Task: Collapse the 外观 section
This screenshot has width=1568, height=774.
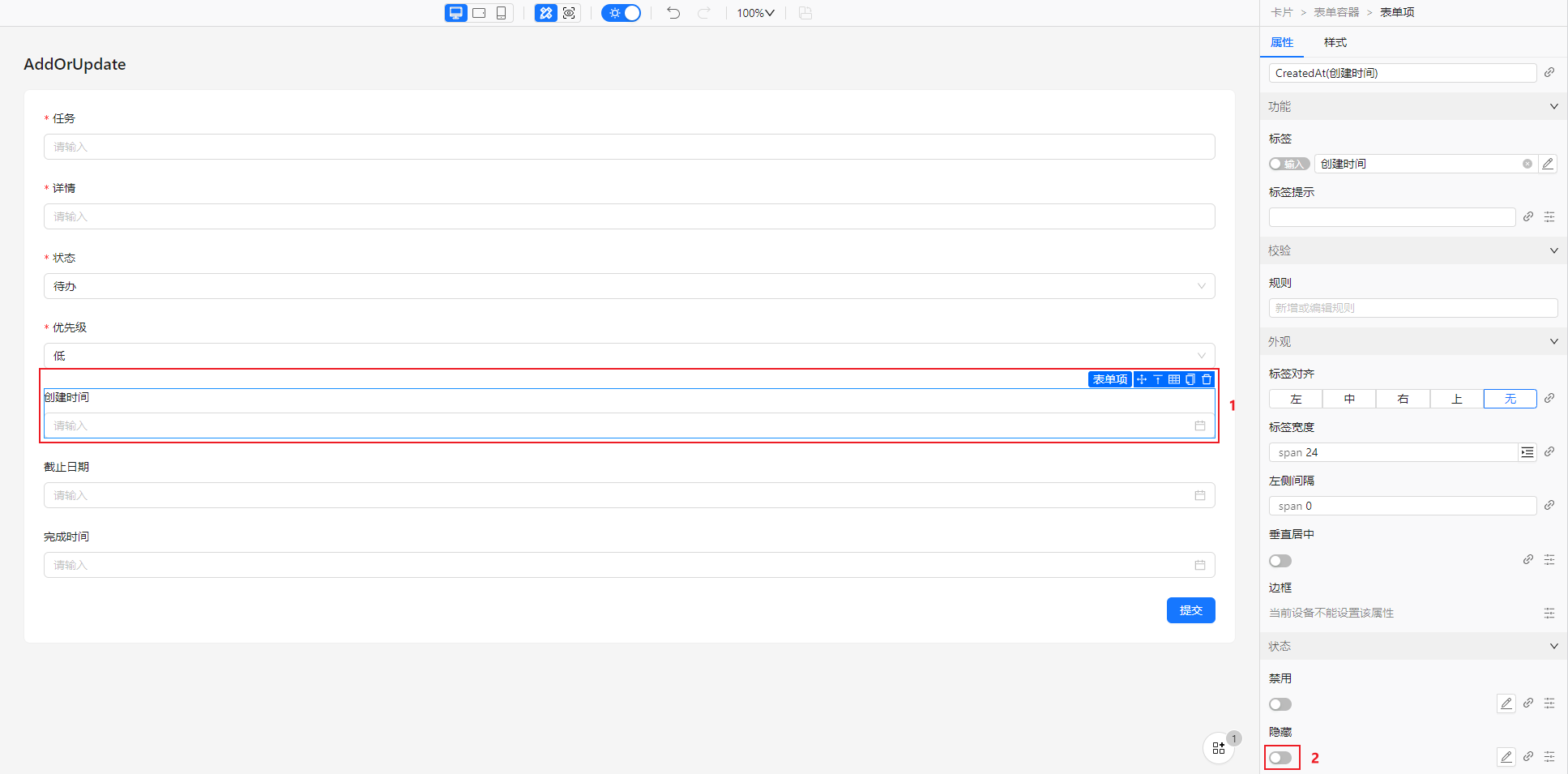Action: click(x=1553, y=341)
